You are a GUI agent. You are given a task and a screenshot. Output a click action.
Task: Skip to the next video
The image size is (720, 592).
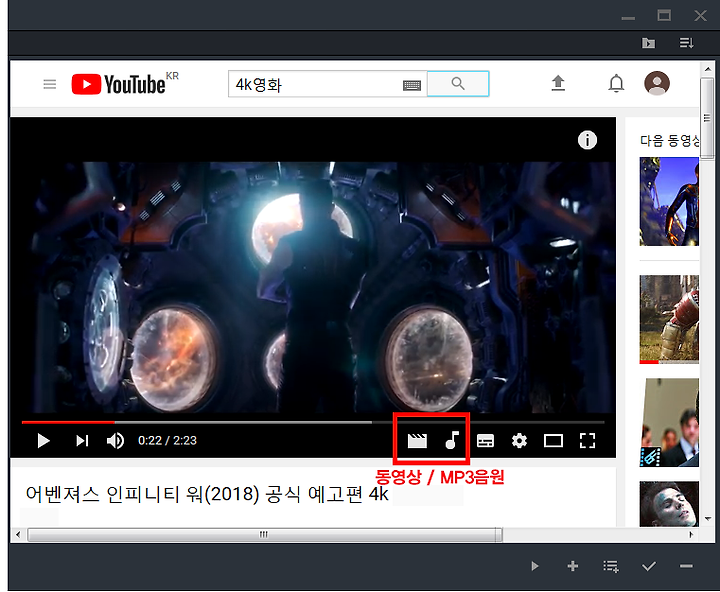[82, 440]
